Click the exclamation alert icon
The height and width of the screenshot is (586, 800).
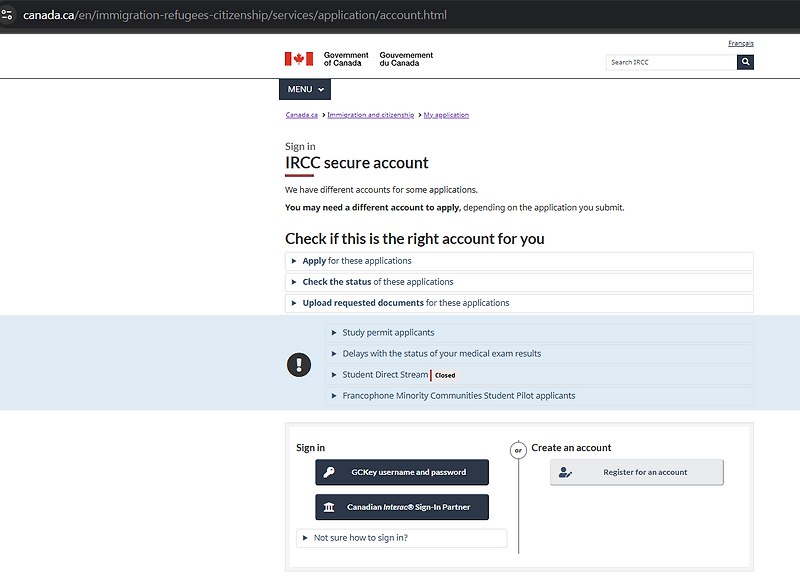pyautogui.click(x=299, y=365)
